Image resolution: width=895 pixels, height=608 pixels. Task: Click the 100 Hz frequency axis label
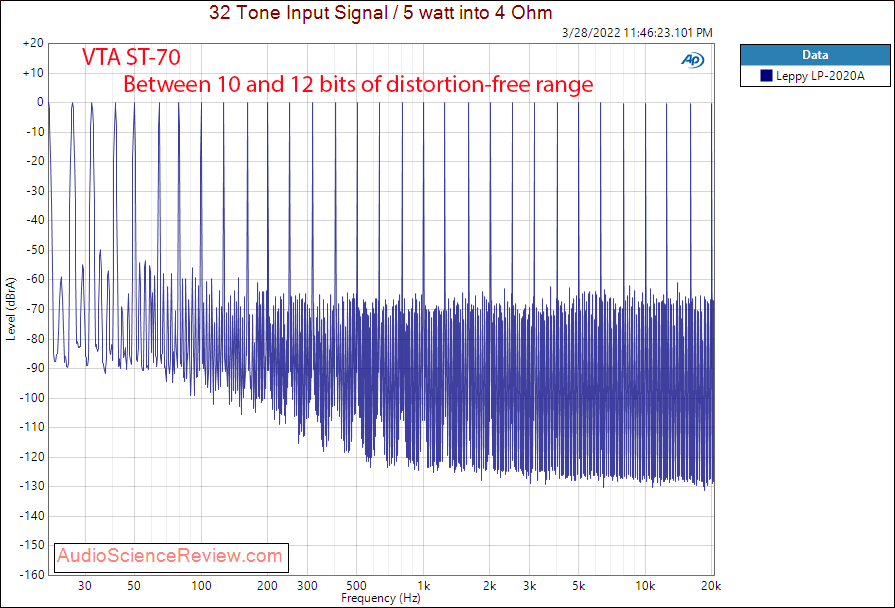[201, 586]
